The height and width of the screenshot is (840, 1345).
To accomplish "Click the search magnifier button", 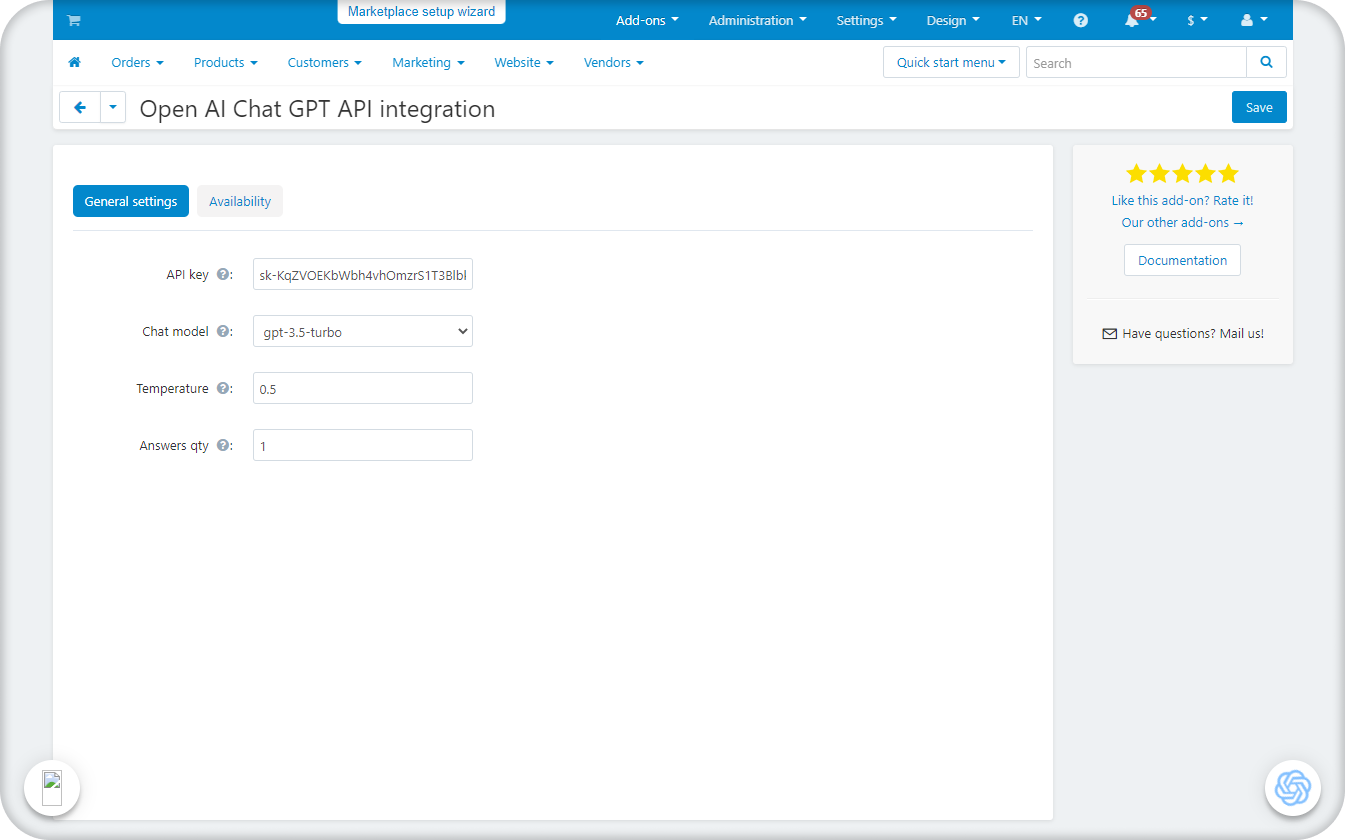I will click(1267, 62).
